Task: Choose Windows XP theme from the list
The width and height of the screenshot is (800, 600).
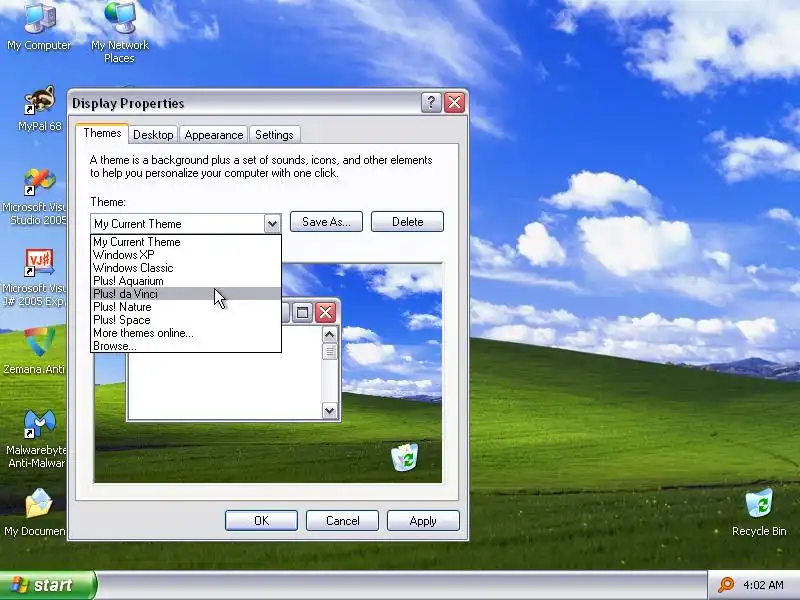Action: click(186, 255)
